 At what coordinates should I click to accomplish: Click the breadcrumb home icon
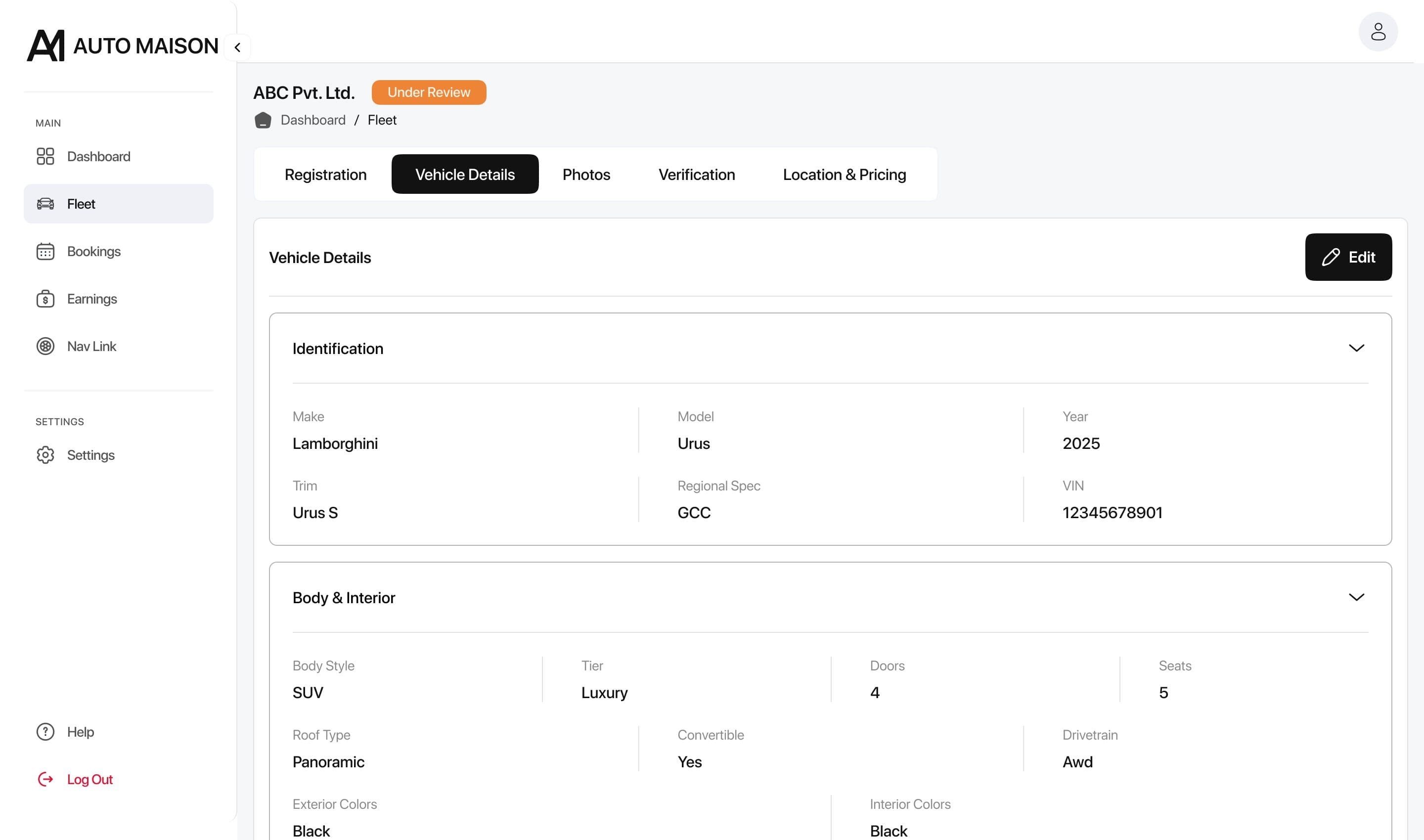pyautogui.click(x=263, y=120)
